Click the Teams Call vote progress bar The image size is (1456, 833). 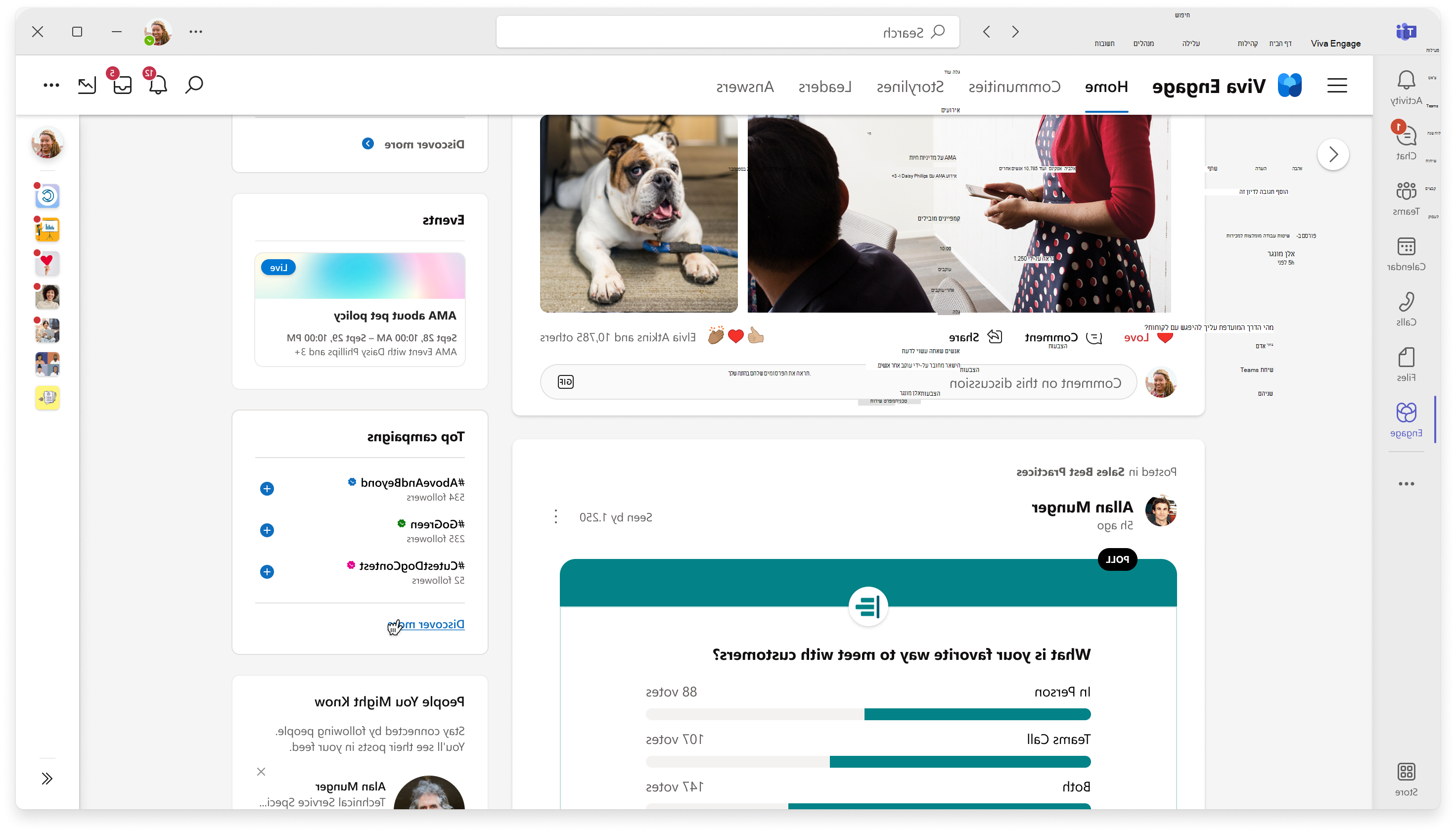868,761
